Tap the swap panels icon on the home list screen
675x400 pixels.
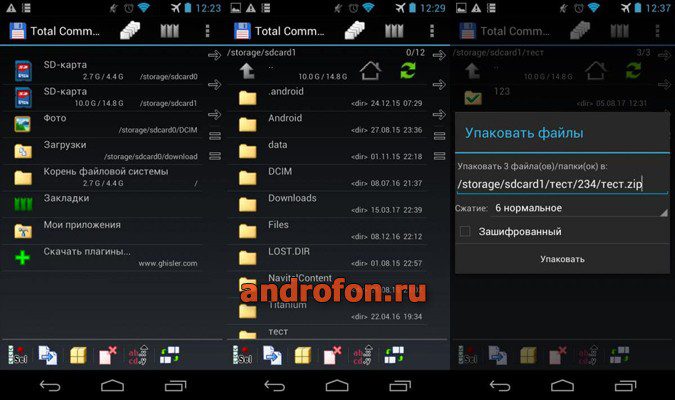[169, 355]
